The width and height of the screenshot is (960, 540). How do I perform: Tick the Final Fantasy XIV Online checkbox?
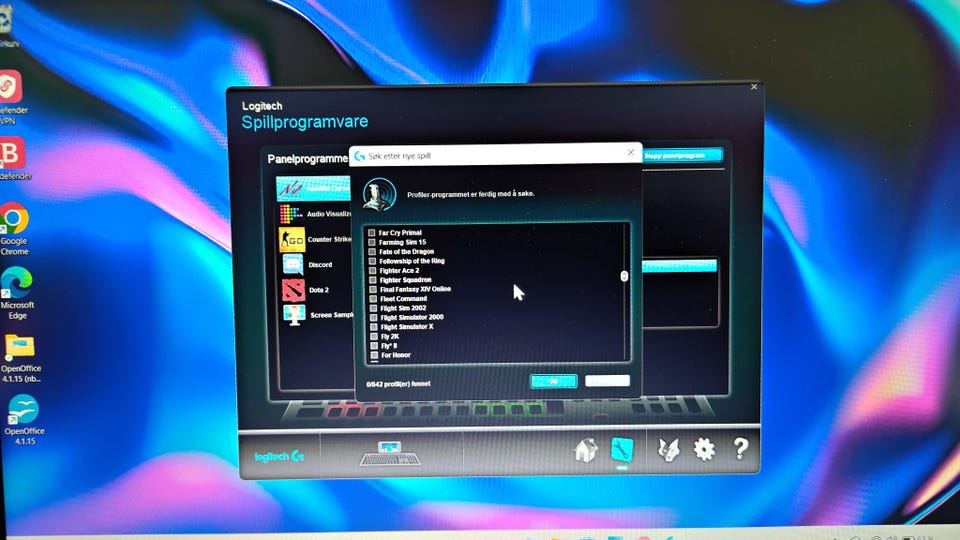tap(372, 289)
